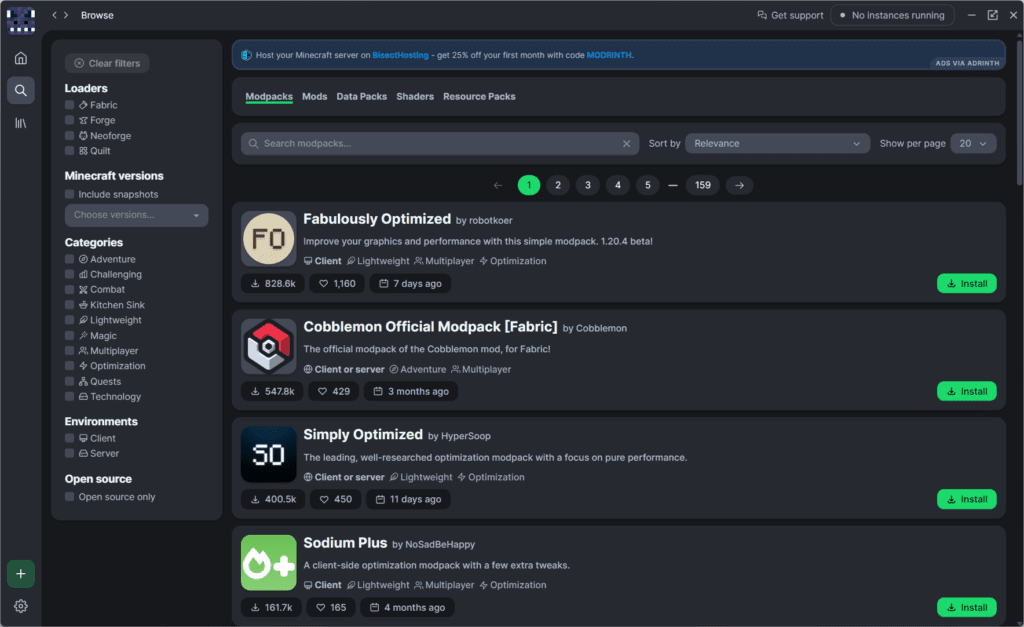
Task: Install the Cobblemon Official Modpack
Action: click(966, 391)
